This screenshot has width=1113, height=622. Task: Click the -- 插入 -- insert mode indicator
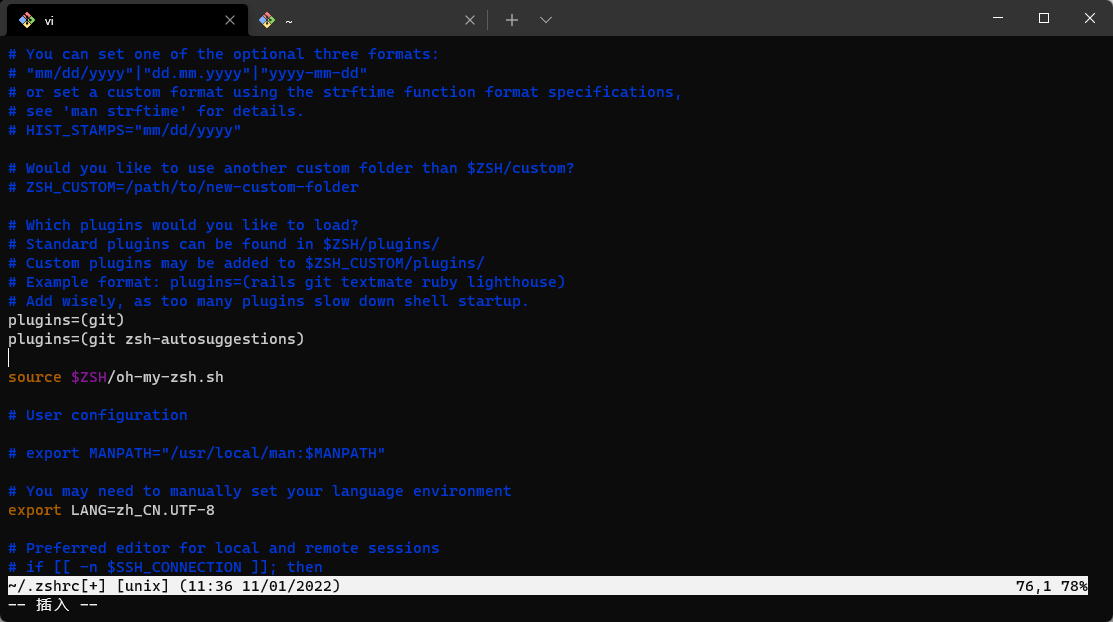tap(53, 605)
